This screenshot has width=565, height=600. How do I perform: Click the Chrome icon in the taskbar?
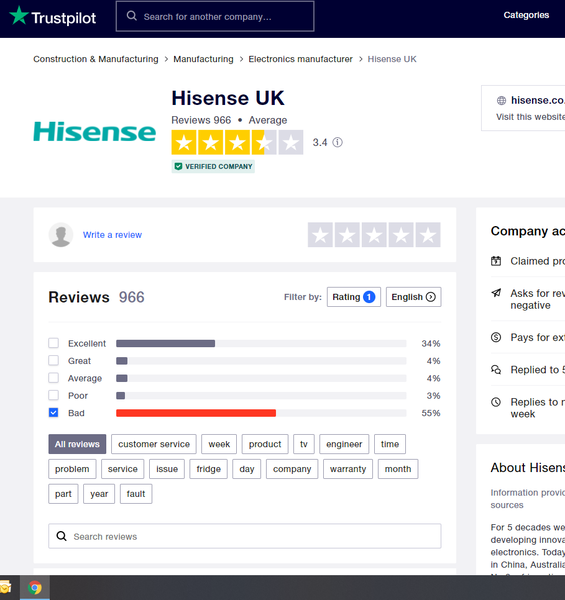click(34, 587)
